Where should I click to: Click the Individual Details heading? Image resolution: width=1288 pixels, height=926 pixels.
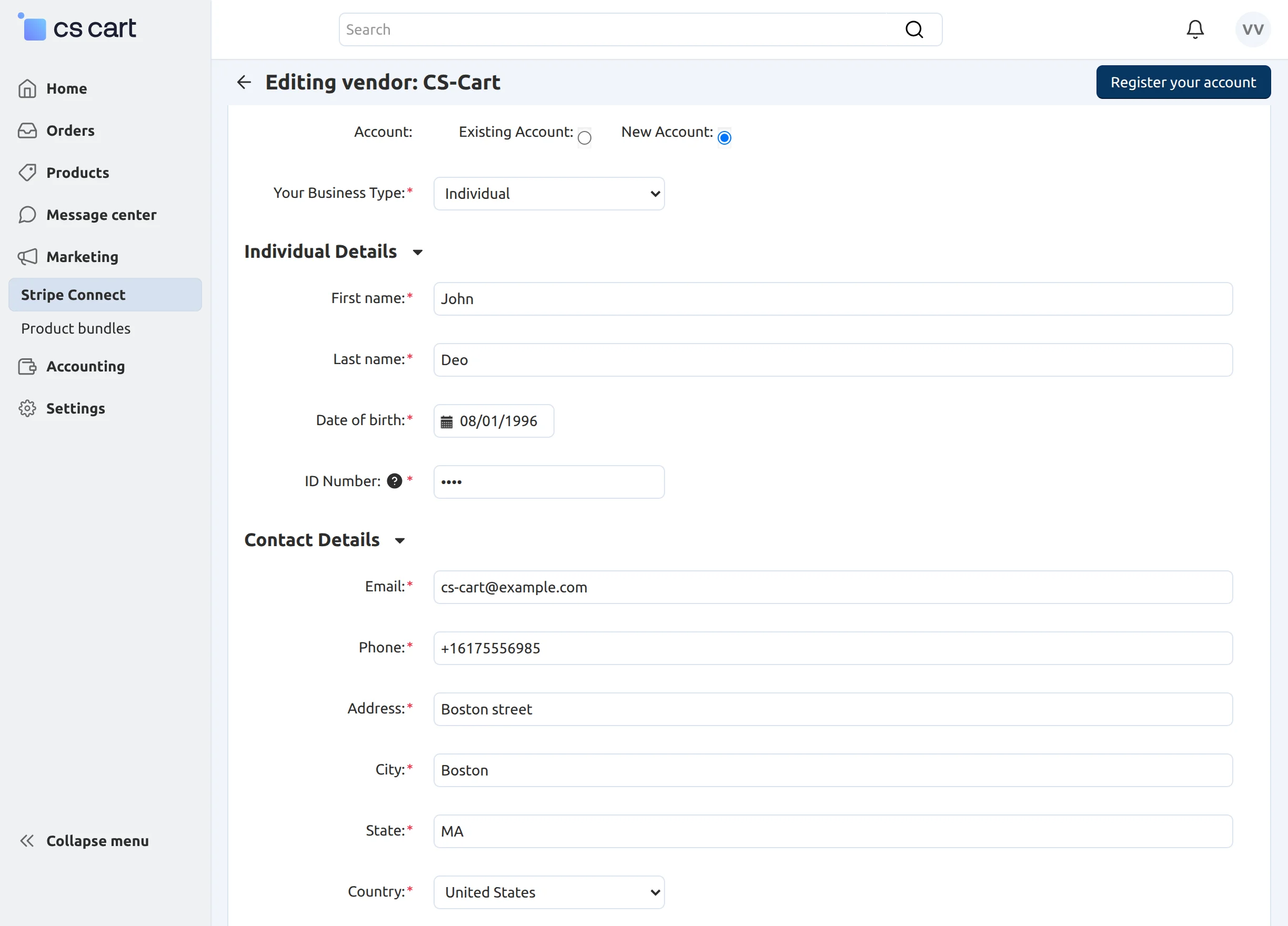pos(320,251)
